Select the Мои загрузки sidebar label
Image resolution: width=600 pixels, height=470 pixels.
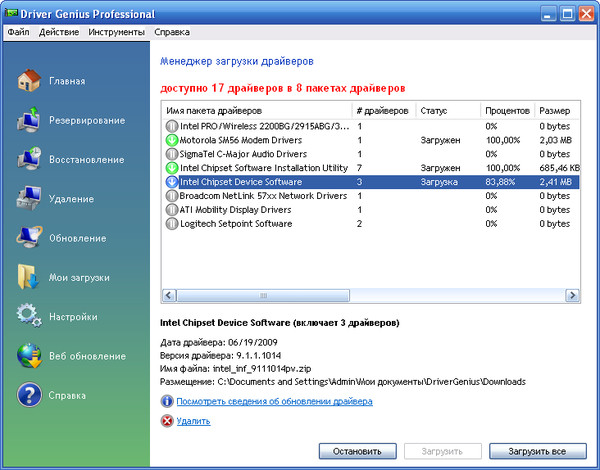click(79, 277)
